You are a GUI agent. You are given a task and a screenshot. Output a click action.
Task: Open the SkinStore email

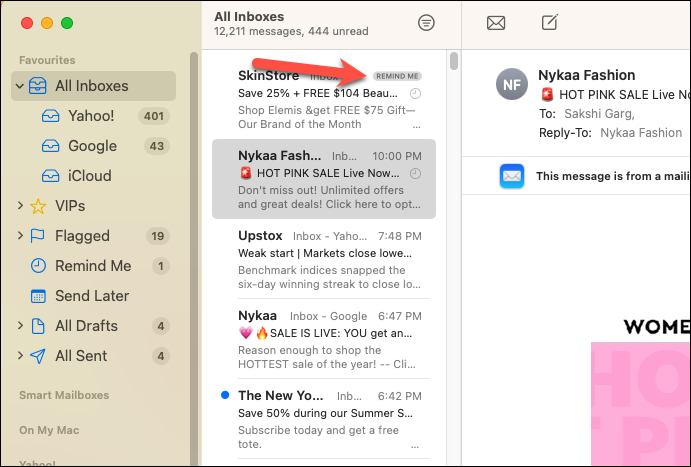coord(324,99)
